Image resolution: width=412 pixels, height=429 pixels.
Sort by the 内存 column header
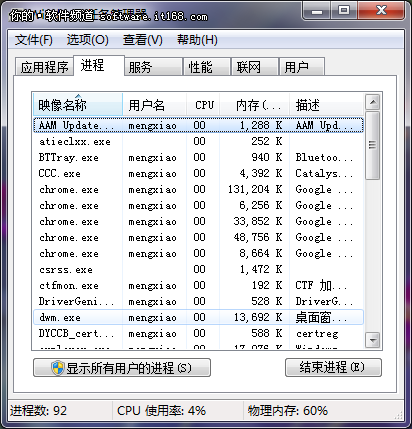255,105
